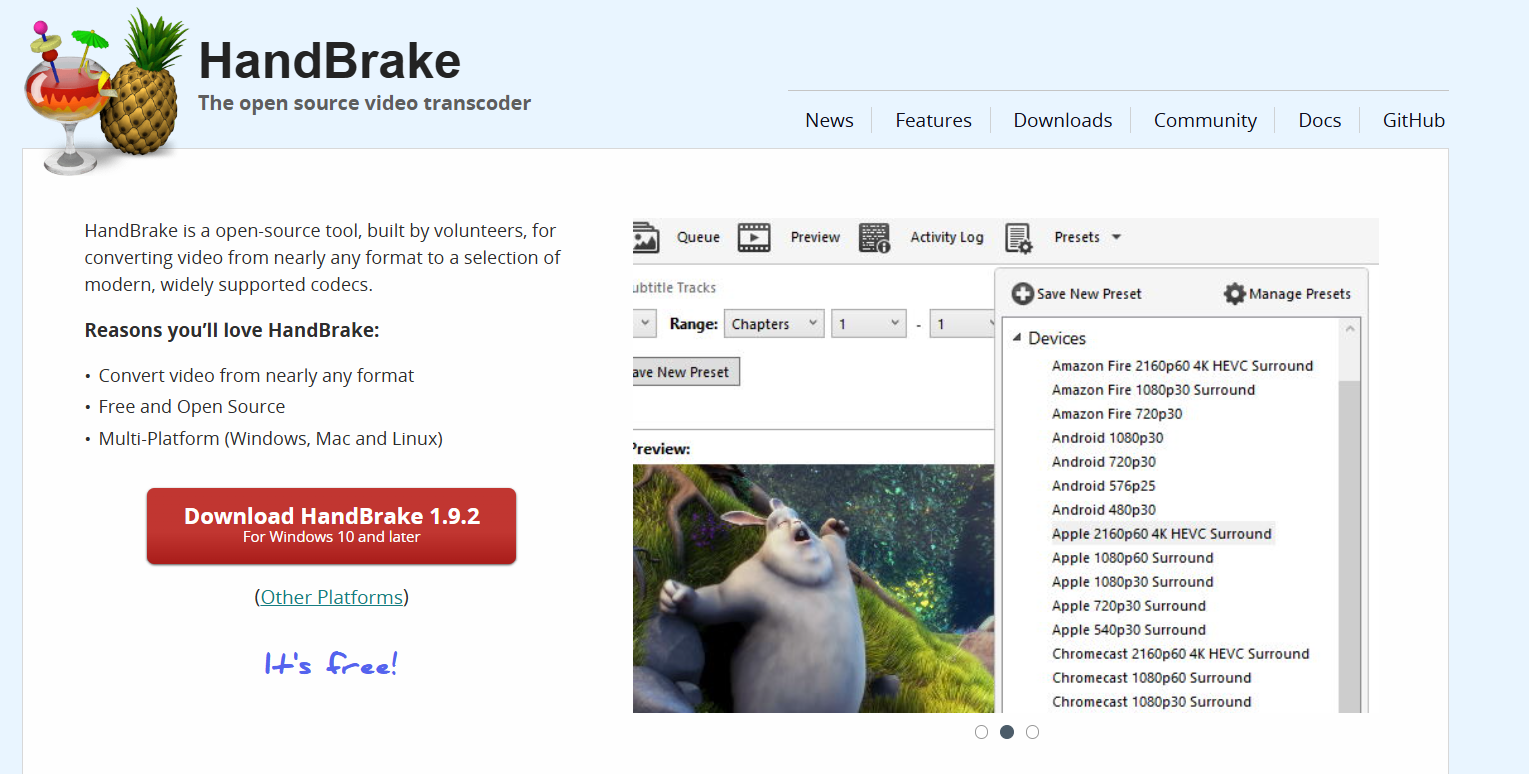Select the first carousel dot
The image size is (1529, 774).
tap(981, 732)
